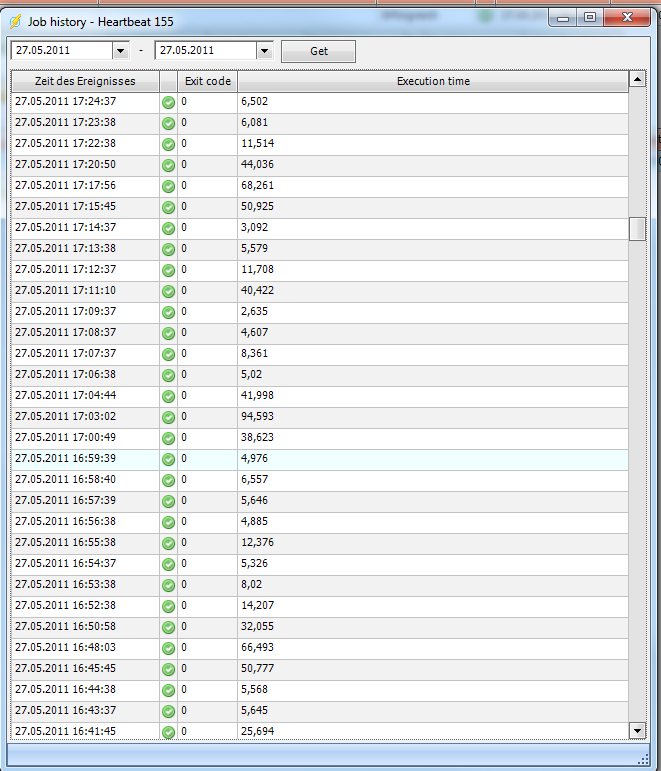Click the success icon in the 17:03:02 row
This screenshot has height=771, width=661.
(x=168, y=416)
